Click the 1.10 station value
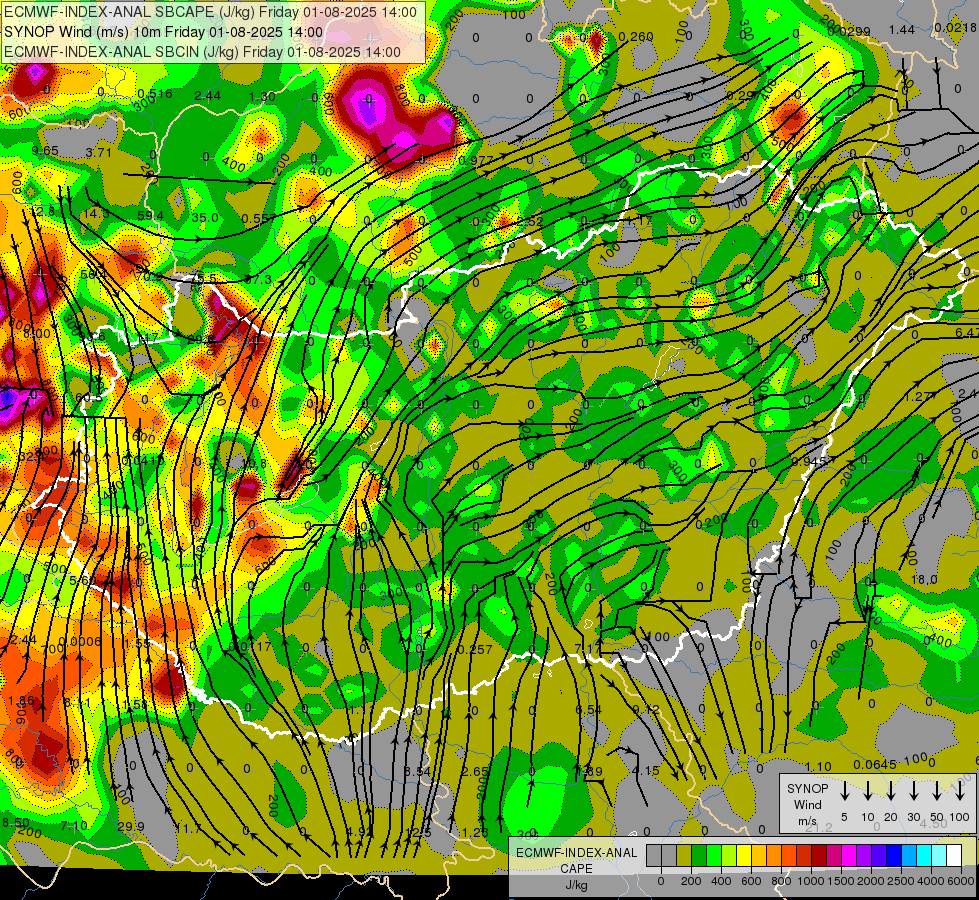Screen dimensions: 979x900 tap(818, 766)
